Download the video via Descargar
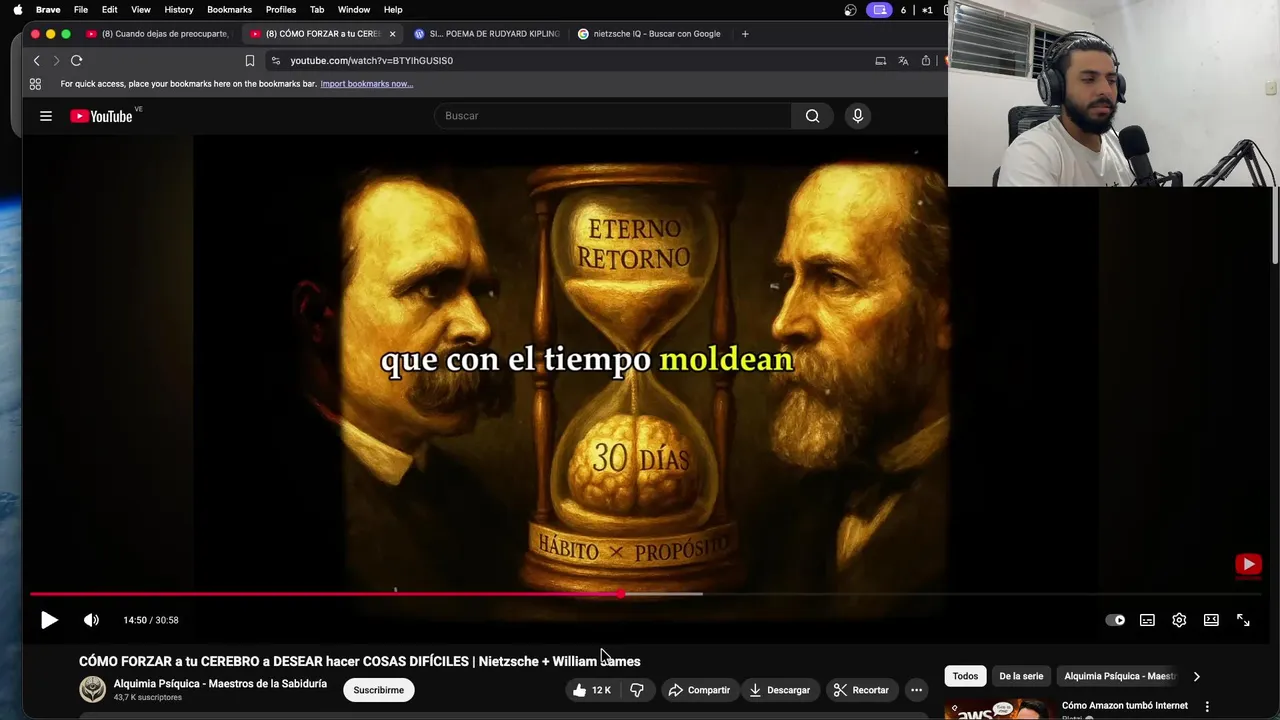 click(x=779, y=690)
